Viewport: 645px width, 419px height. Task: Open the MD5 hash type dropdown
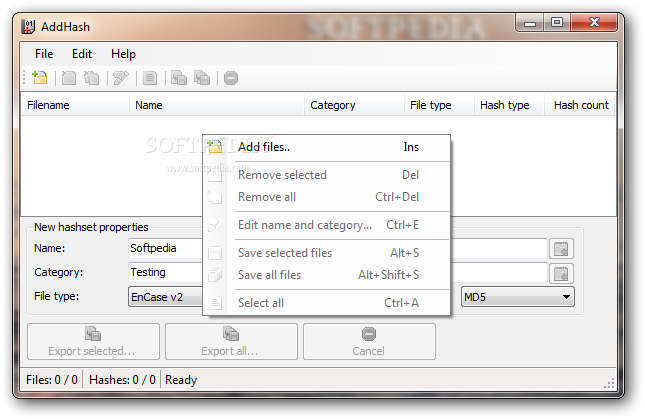click(x=517, y=297)
